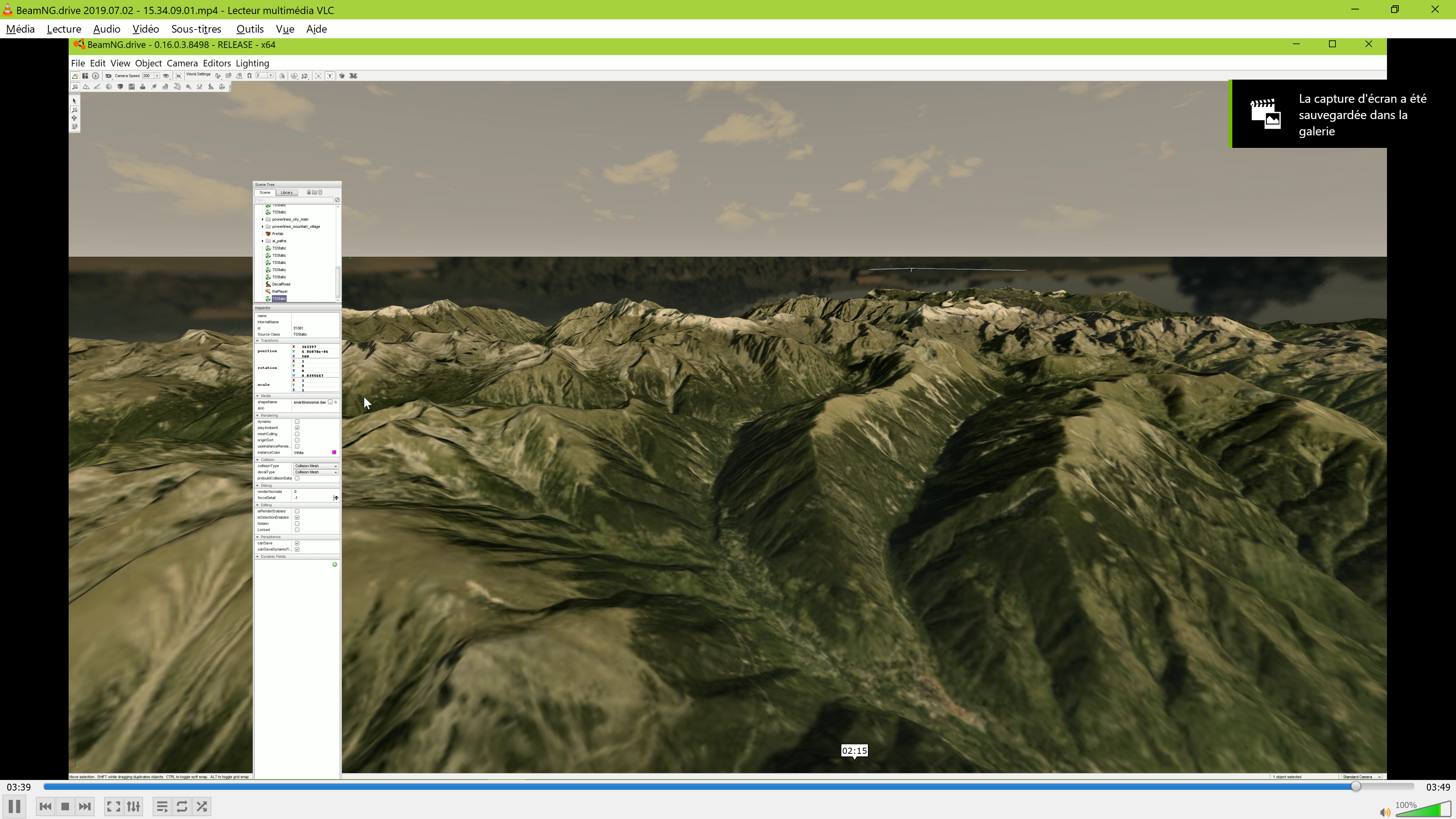Select the Datablock Editor DATA icon
Image resolution: width=1456 pixels, height=819 pixels.
[x=132, y=87]
